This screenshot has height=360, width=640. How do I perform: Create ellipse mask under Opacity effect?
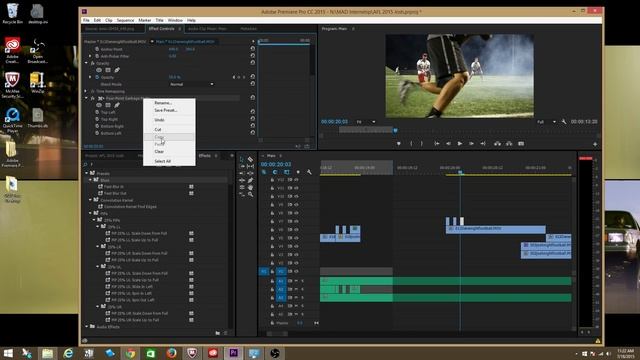click(x=99, y=70)
